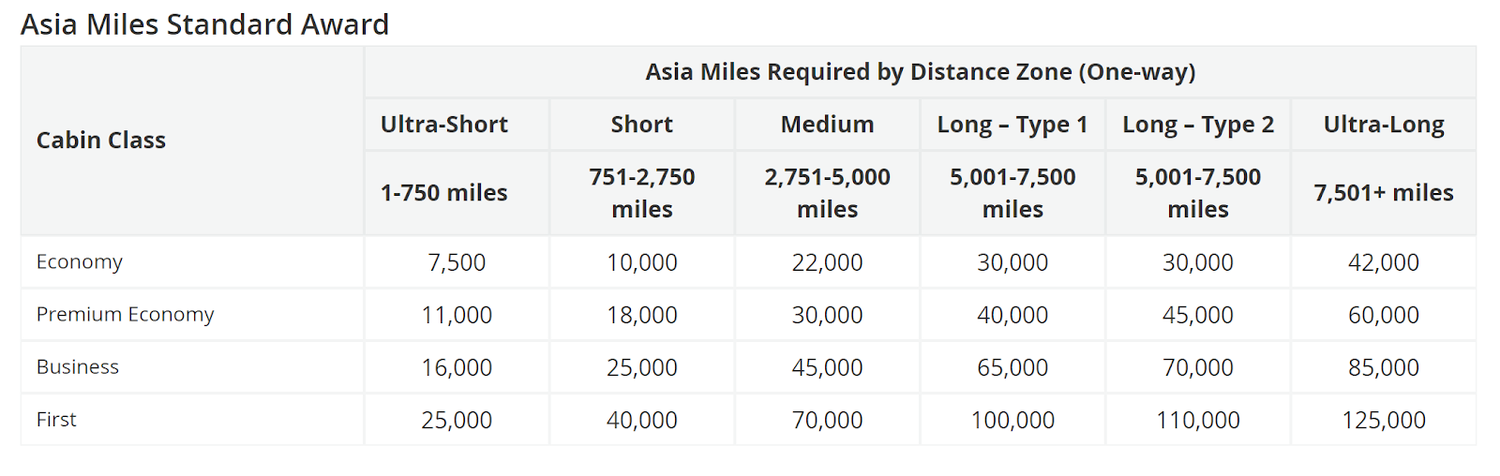Select the Cabin Class header cell
Screen dimensions: 1500x476
click(x=101, y=140)
